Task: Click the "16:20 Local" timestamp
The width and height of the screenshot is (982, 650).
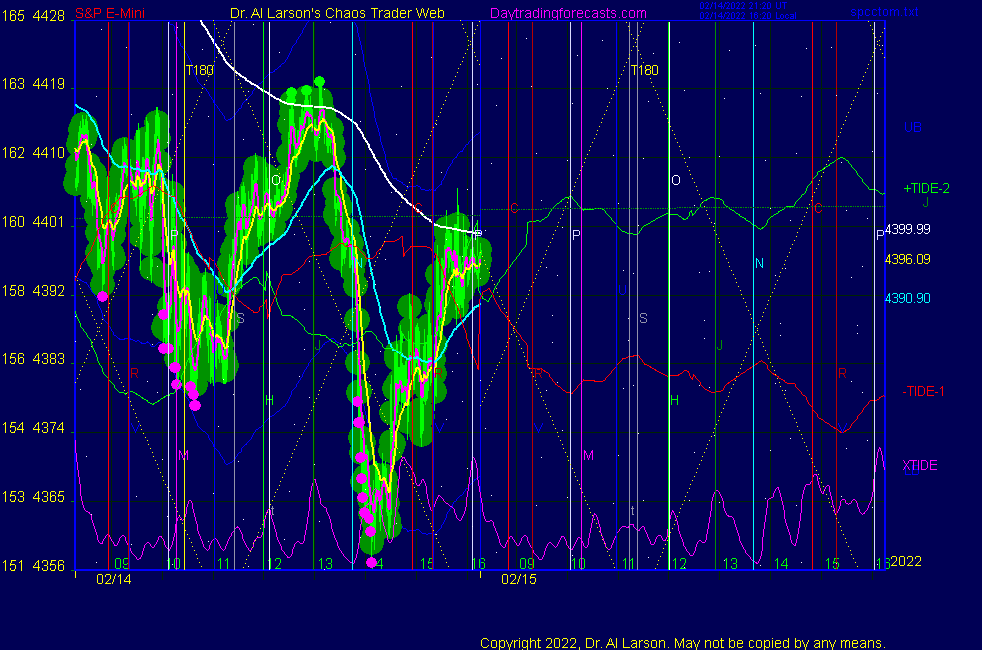Action: coord(771,16)
